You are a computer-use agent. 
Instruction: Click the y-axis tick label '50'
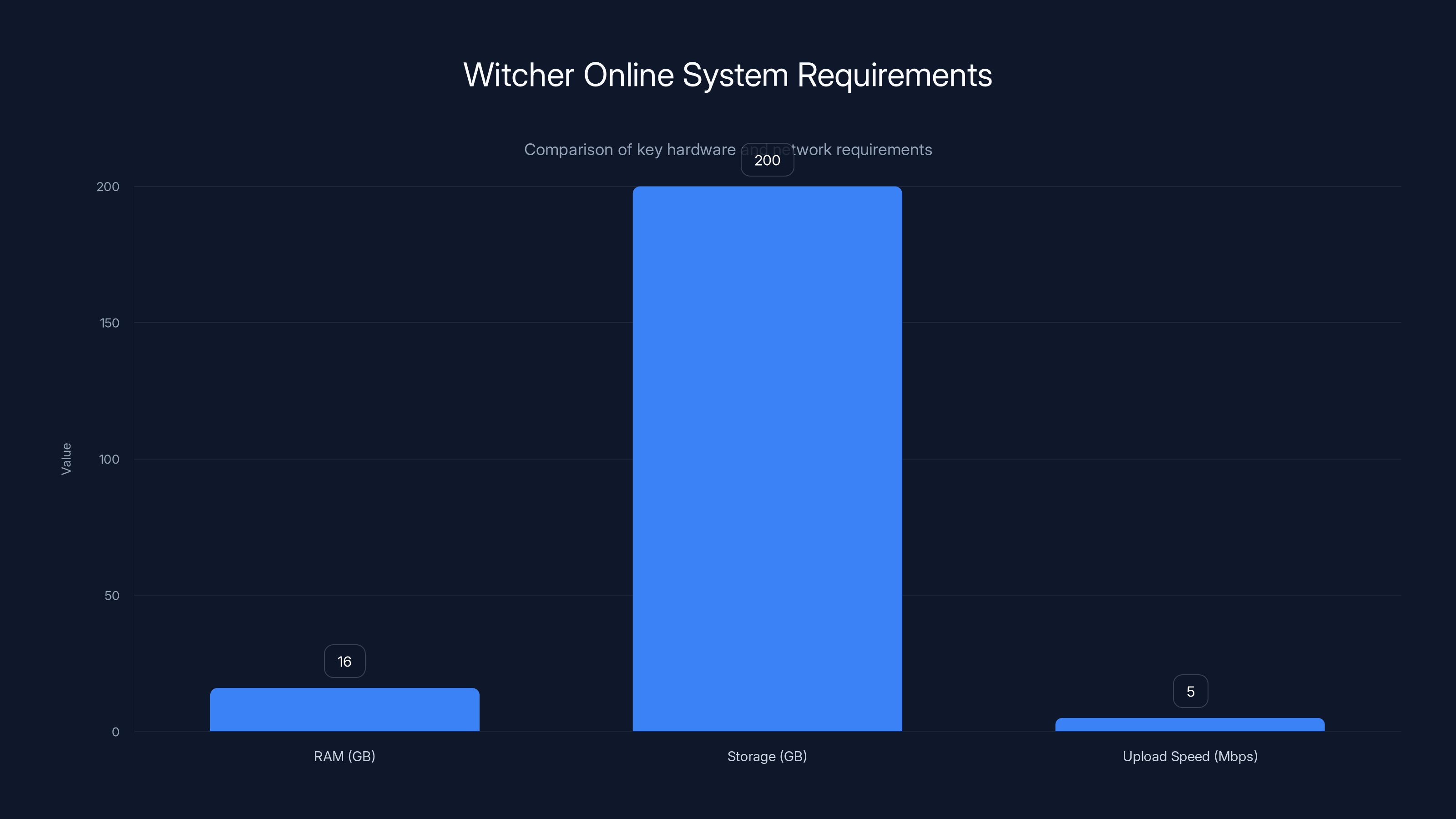112,595
